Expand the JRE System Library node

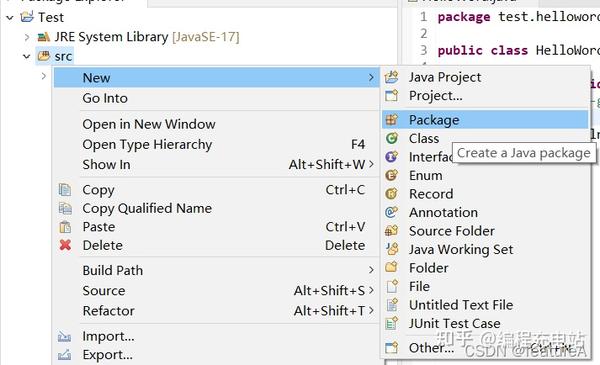(26, 37)
